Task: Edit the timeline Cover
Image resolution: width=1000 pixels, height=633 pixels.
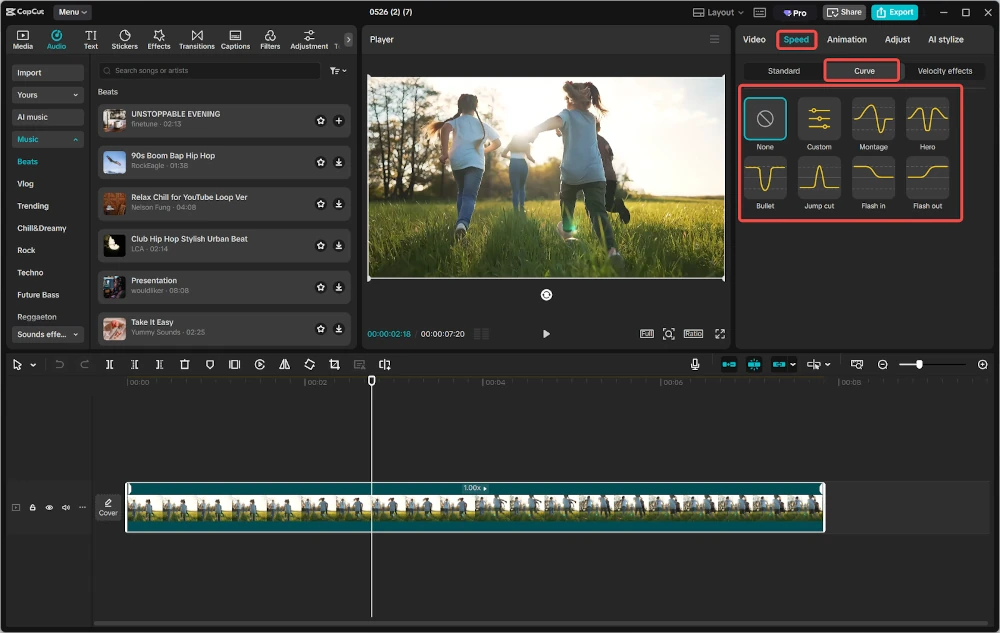Action: pos(108,507)
